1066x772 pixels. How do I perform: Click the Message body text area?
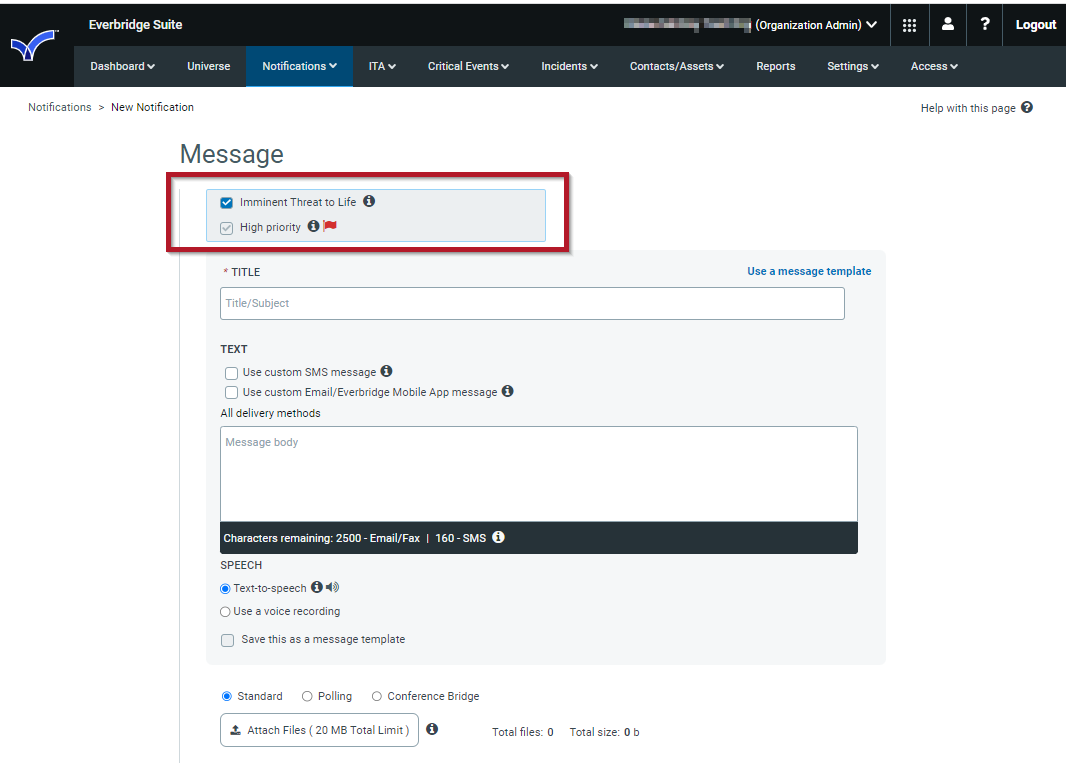point(538,474)
